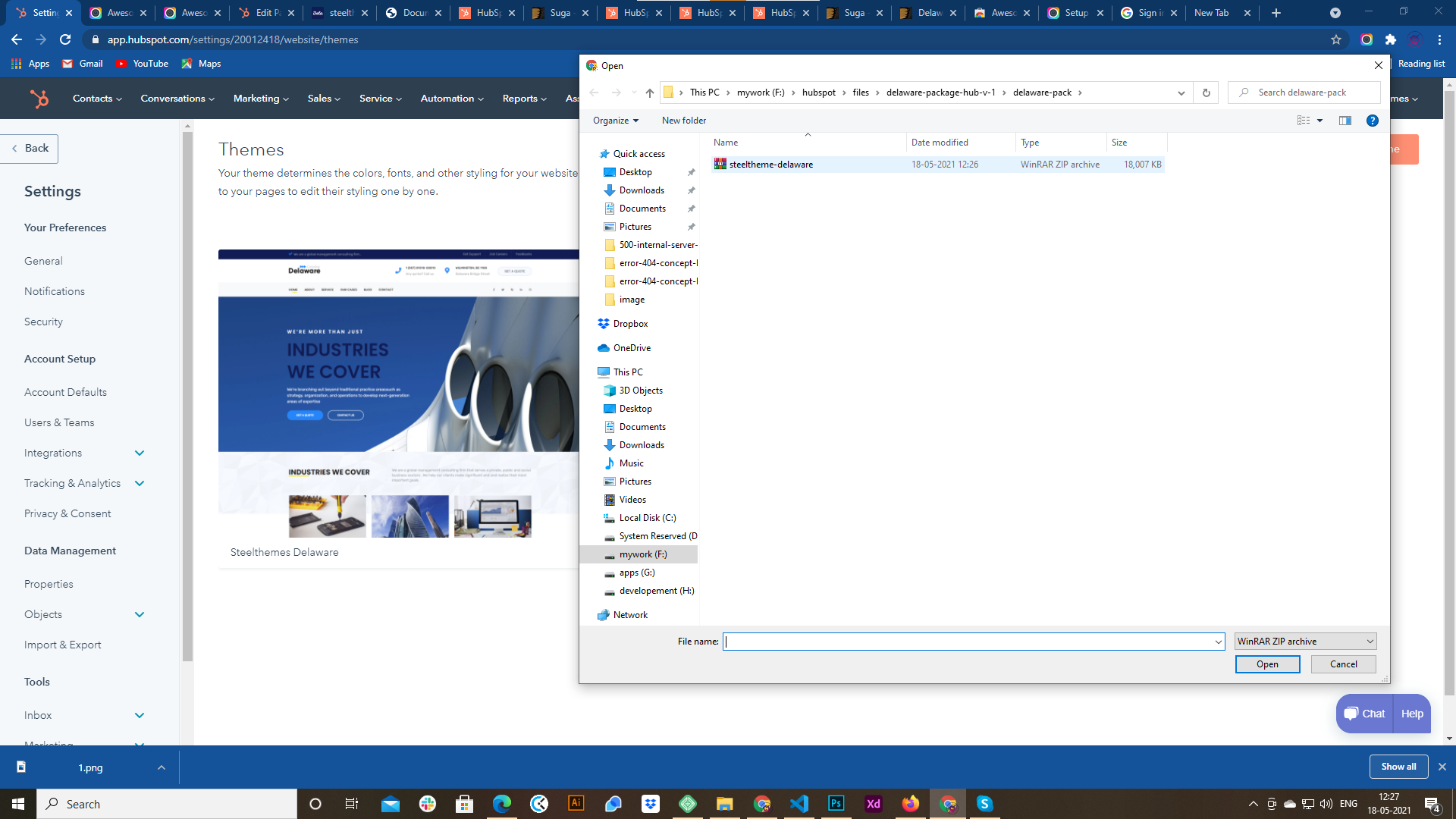The height and width of the screenshot is (819, 1456).
Task: Open Photoshop from the taskbar
Action: tap(836, 804)
